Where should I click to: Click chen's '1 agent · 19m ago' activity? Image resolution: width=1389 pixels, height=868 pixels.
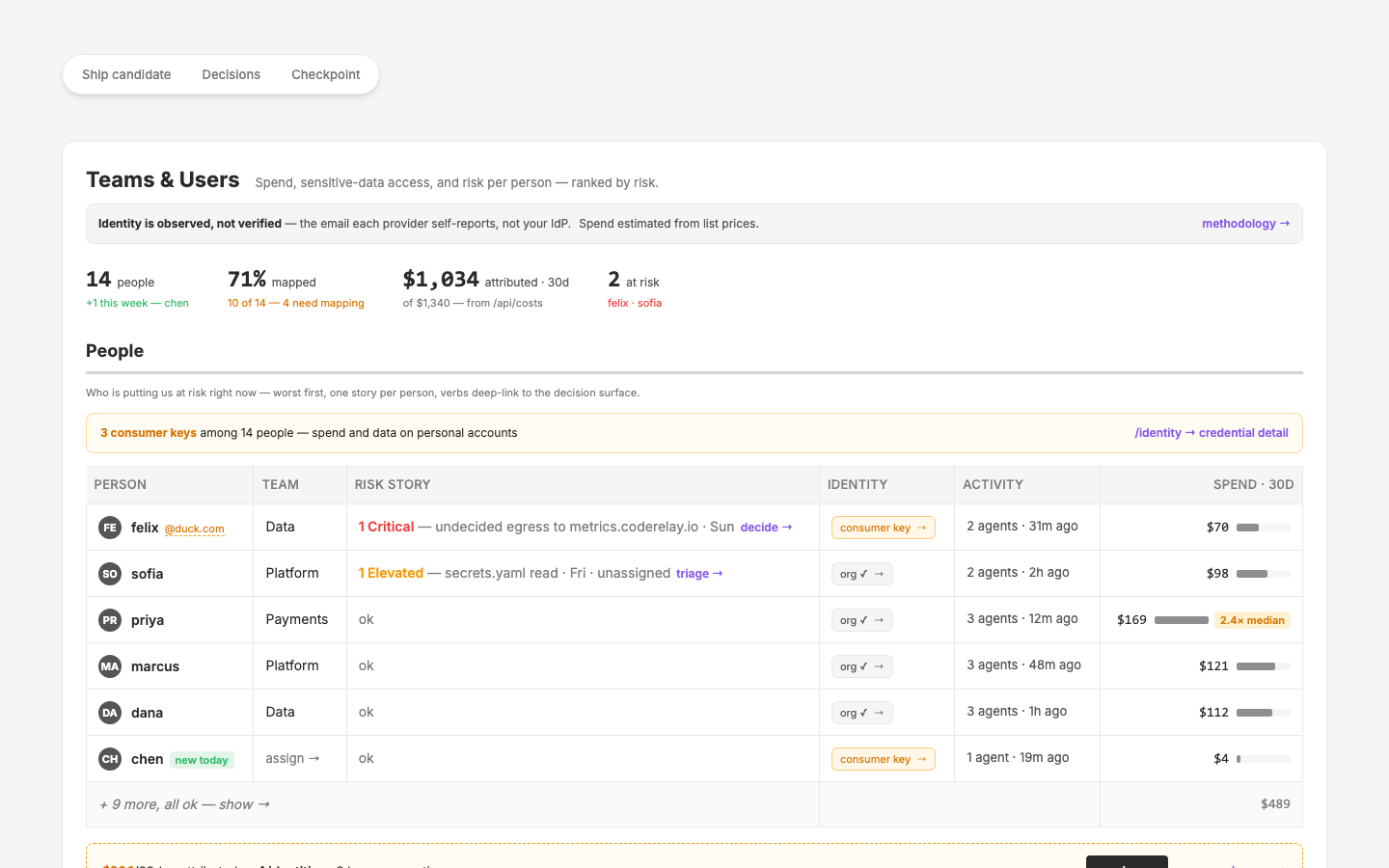click(1018, 757)
